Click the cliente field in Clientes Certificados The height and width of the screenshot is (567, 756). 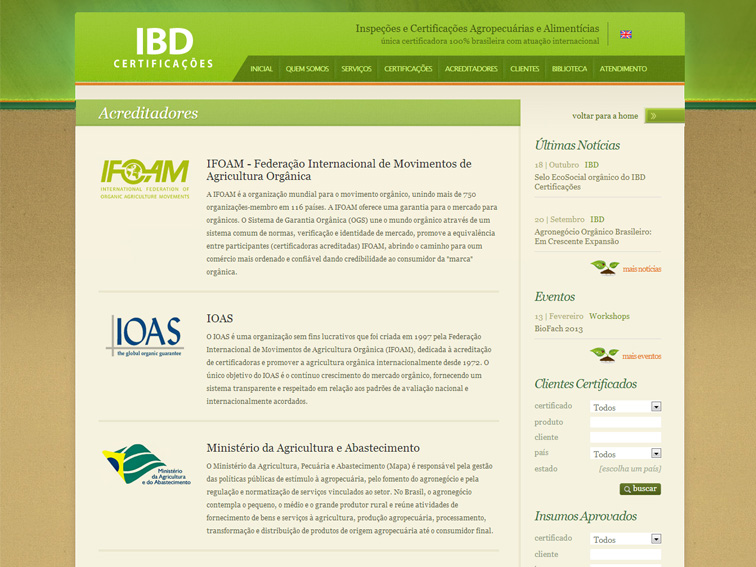625,438
